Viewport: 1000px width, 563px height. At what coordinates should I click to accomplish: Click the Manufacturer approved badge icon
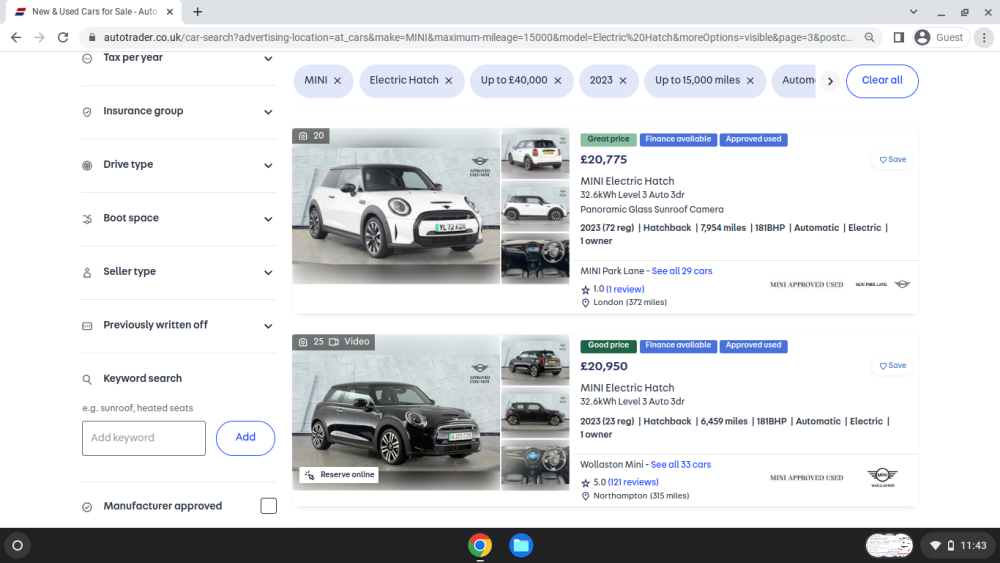point(87,508)
